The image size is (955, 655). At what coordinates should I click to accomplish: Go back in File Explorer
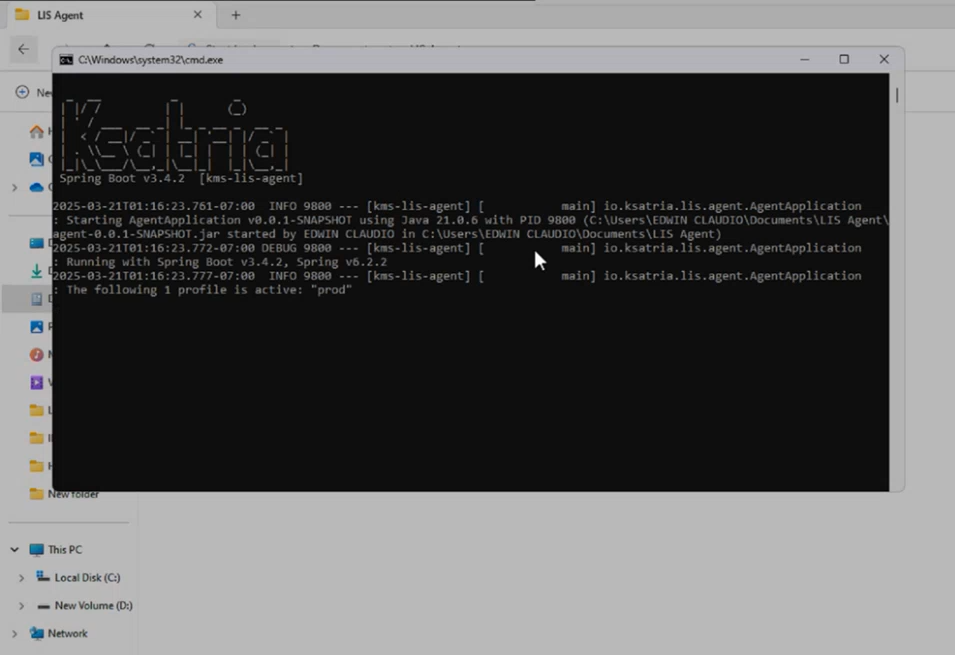tap(23, 49)
